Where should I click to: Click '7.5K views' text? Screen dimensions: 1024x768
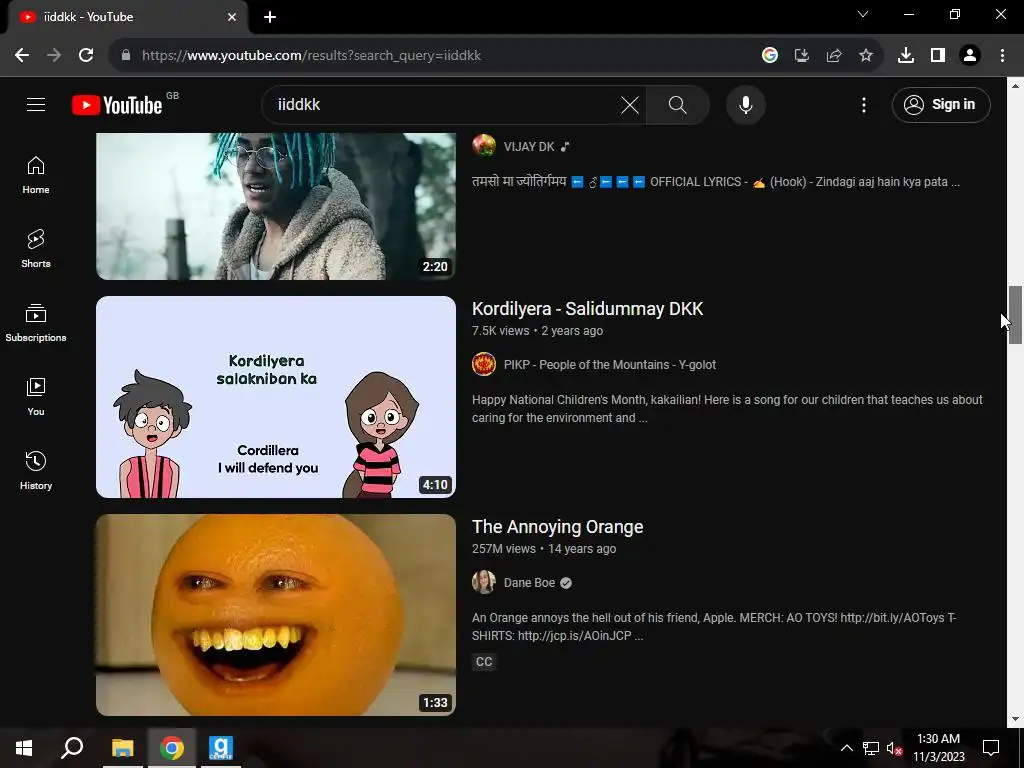pos(500,331)
